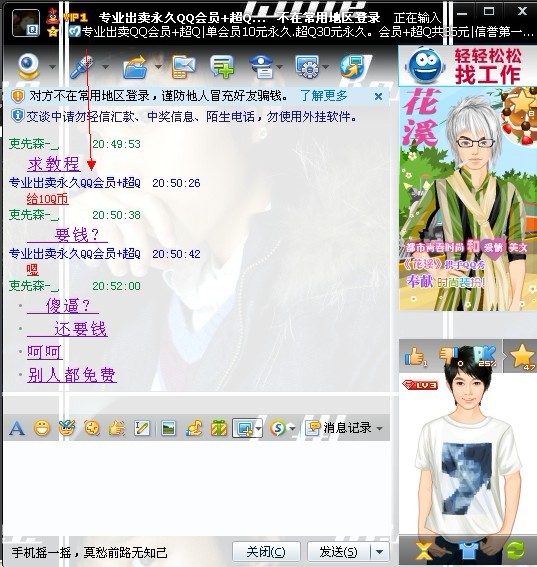Click the yellow X icon under QQ show
This screenshot has width=537, height=567.
[x=423, y=551]
